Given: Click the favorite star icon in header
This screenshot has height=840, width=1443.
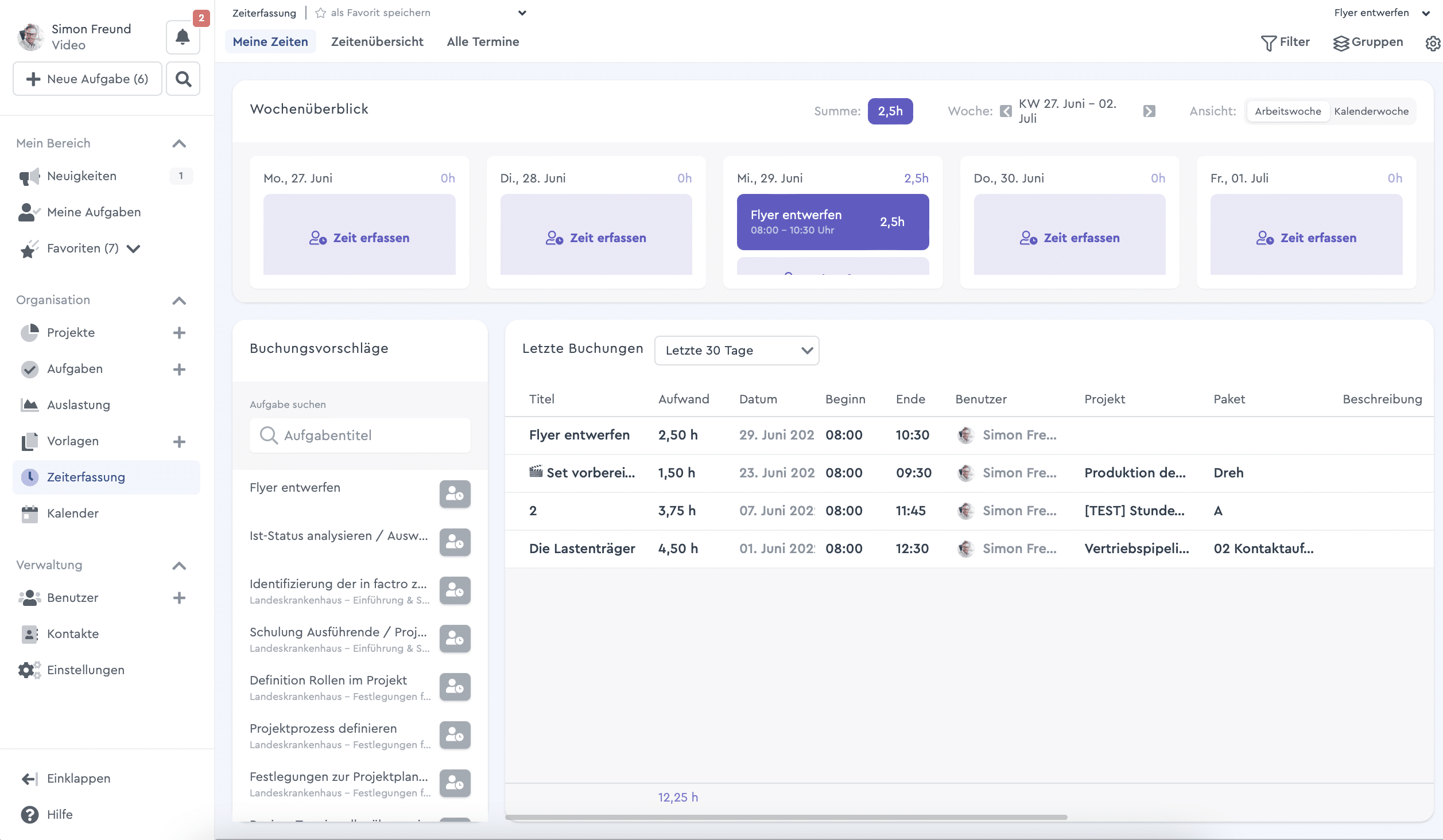Looking at the screenshot, I should [x=321, y=13].
